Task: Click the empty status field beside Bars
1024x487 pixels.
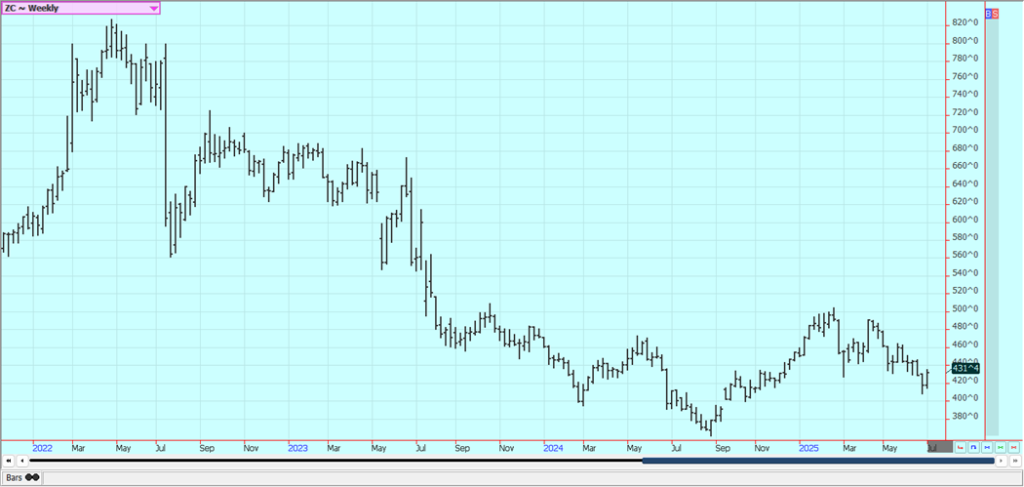Action: pyautogui.click(x=532, y=477)
